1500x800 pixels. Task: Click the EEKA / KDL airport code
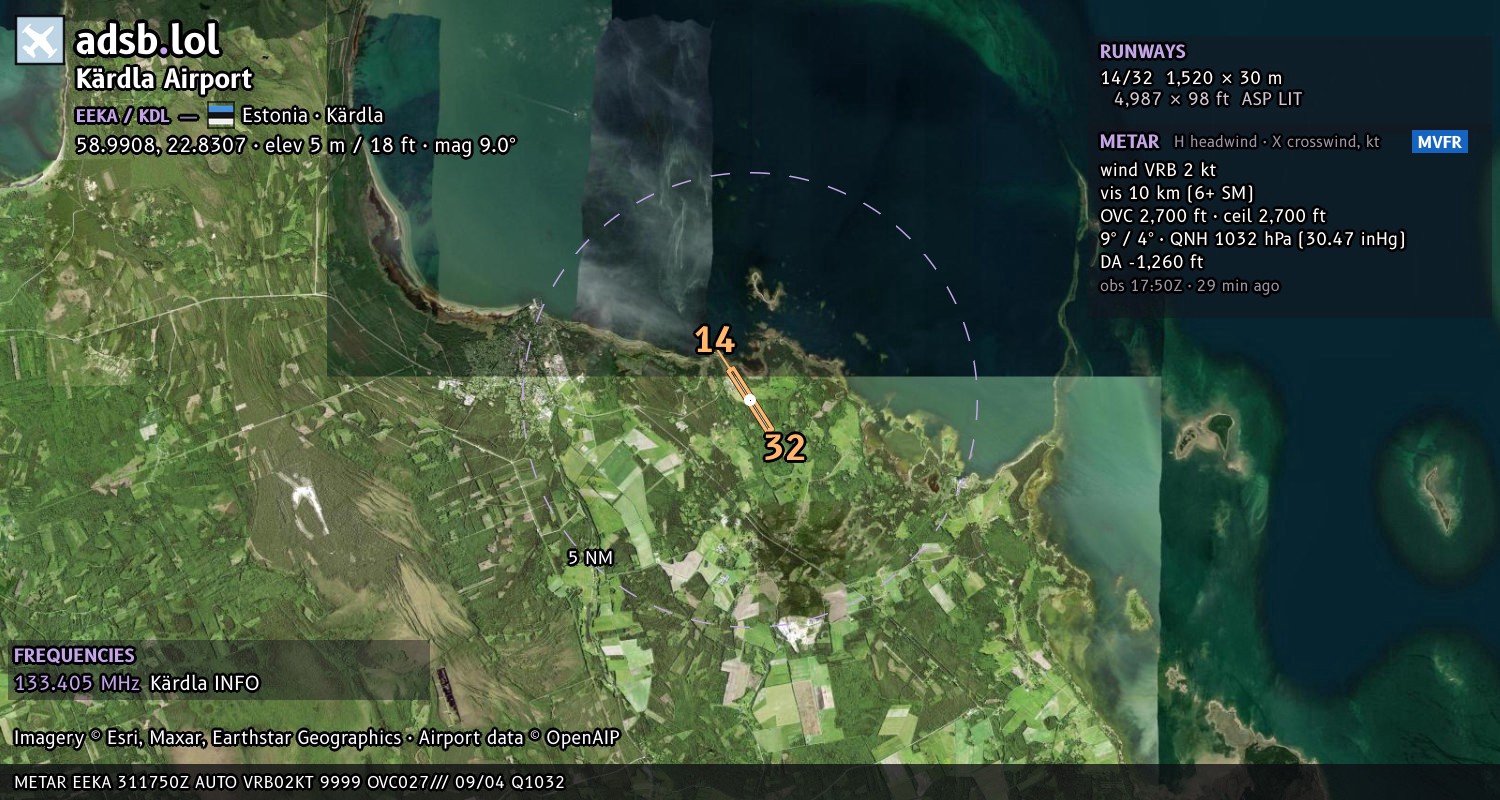pyautogui.click(x=122, y=115)
